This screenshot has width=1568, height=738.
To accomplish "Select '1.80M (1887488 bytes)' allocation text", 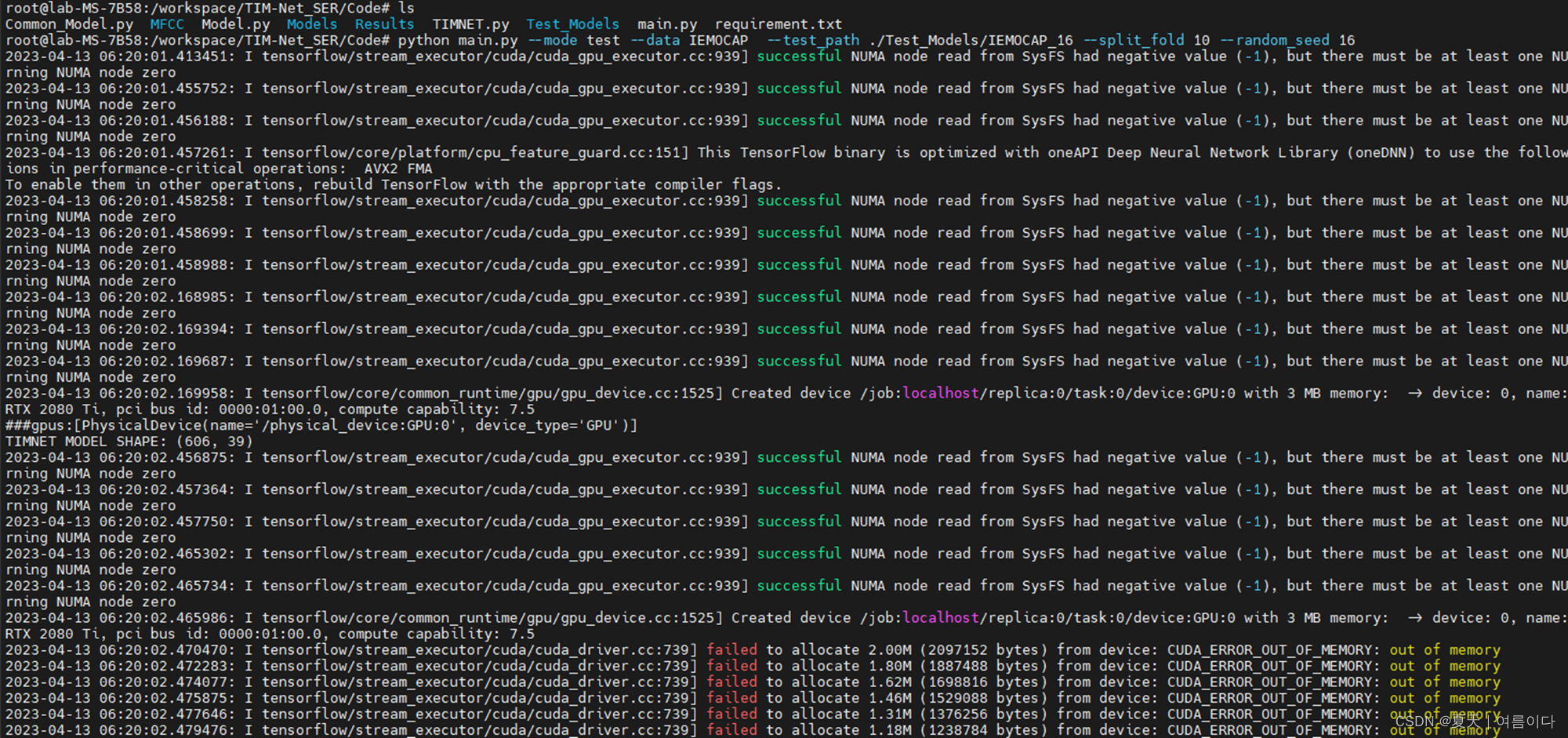I will [958, 666].
